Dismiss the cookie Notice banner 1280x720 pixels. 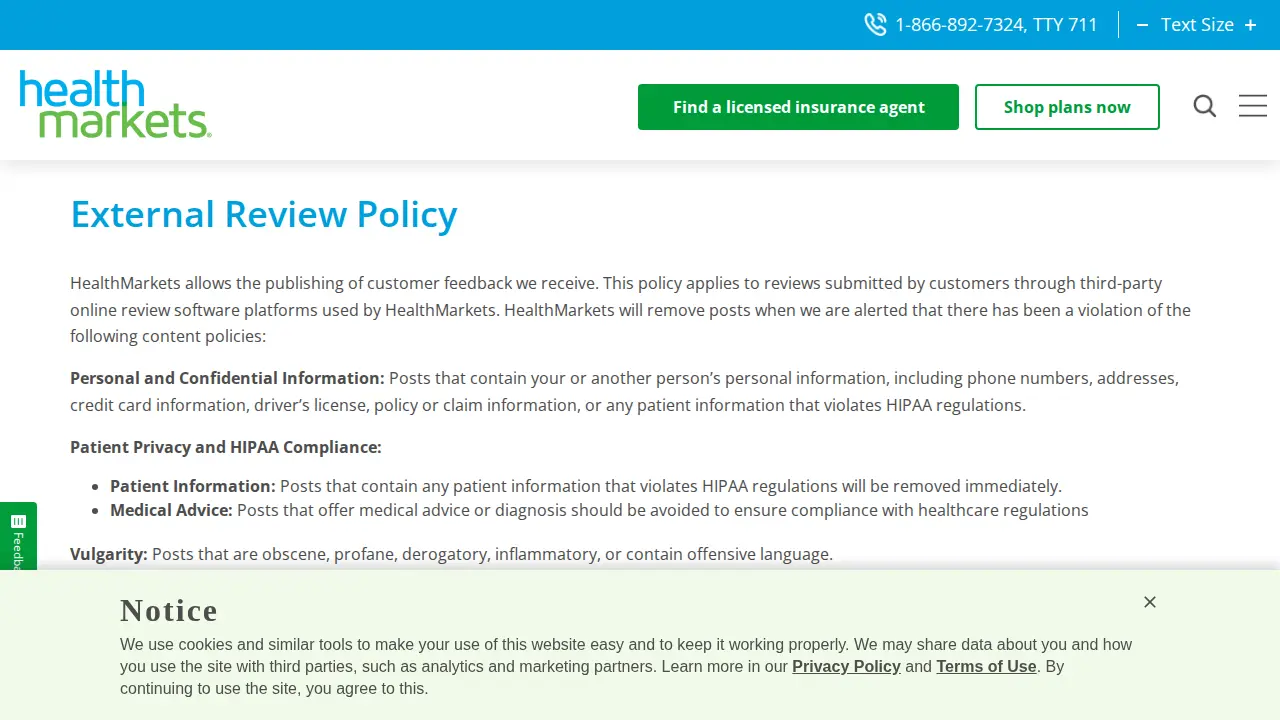pyautogui.click(x=1150, y=602)
